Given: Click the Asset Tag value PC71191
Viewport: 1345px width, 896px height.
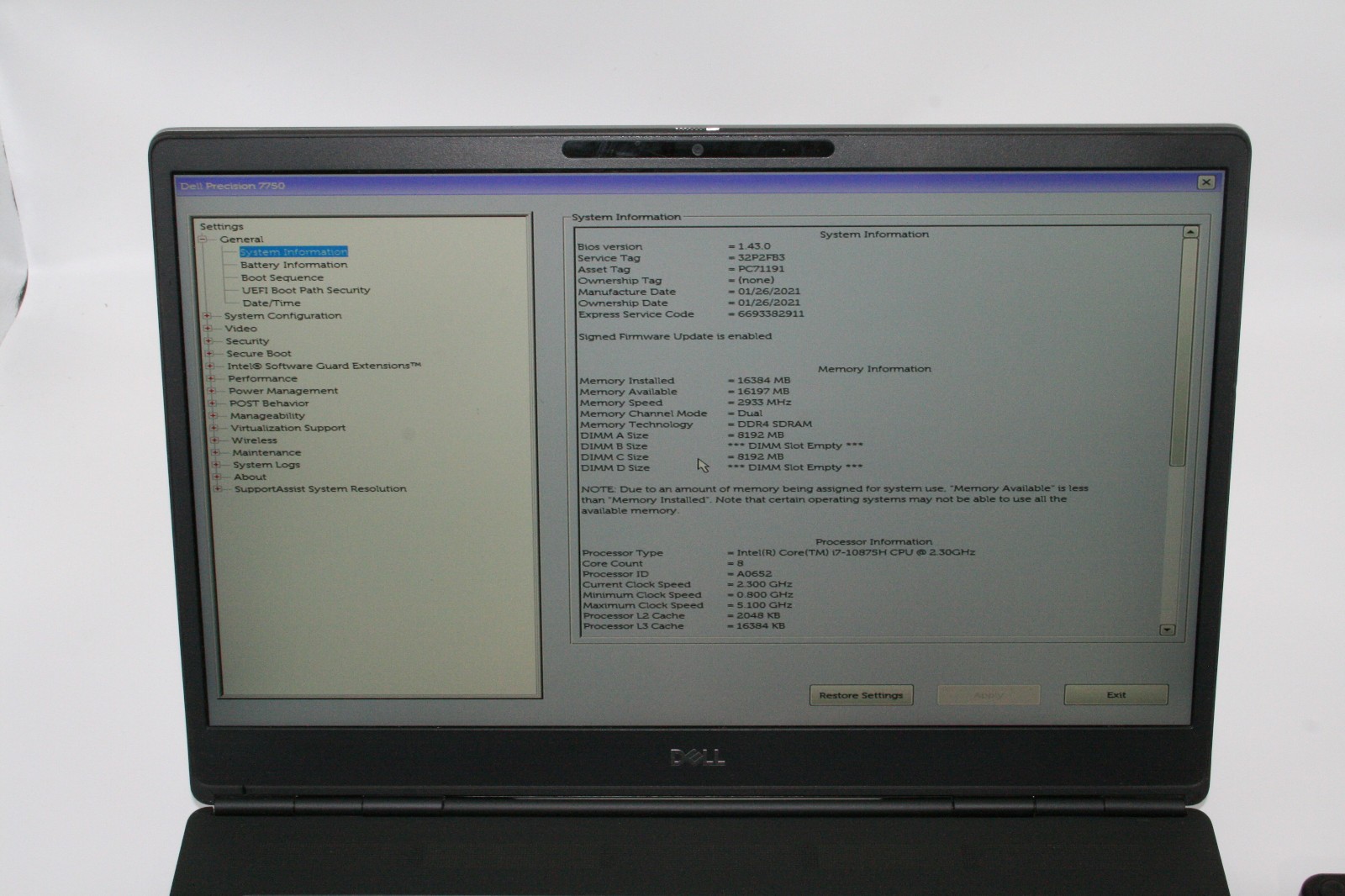Looking at the screenshot, I should (761, 269).
